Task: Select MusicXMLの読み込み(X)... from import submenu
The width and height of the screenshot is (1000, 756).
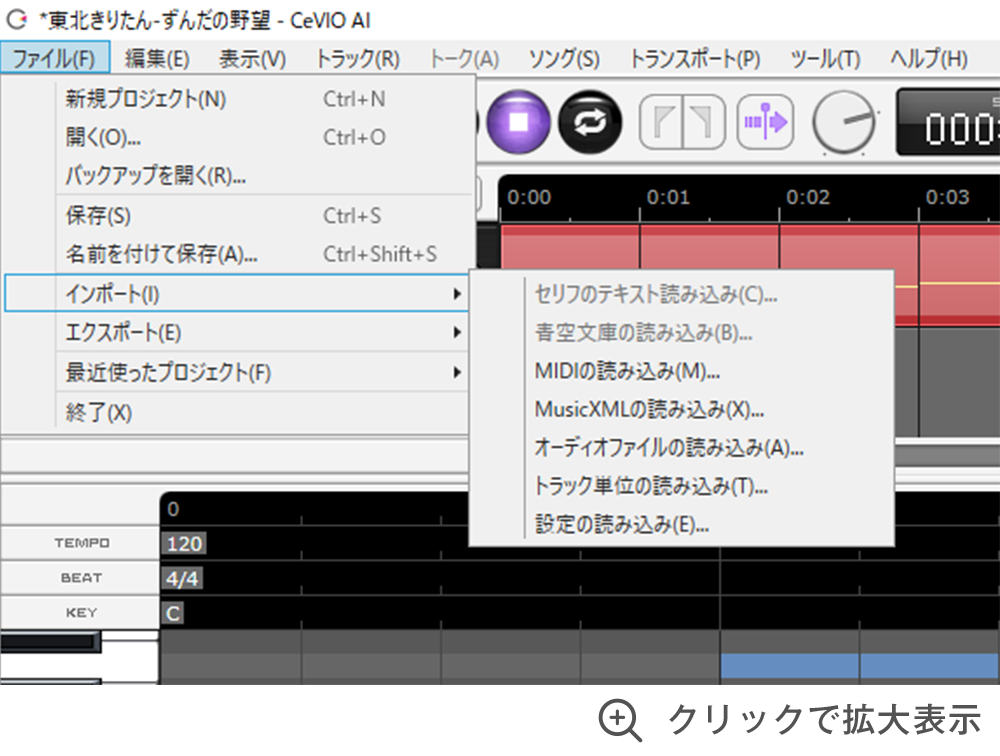Action: pos(681,409)
